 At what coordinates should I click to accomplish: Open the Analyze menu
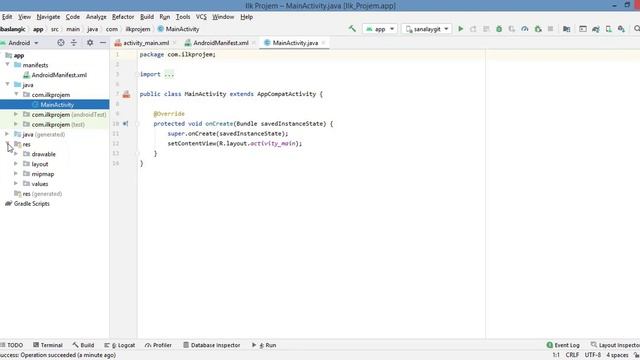pos(96,17)
